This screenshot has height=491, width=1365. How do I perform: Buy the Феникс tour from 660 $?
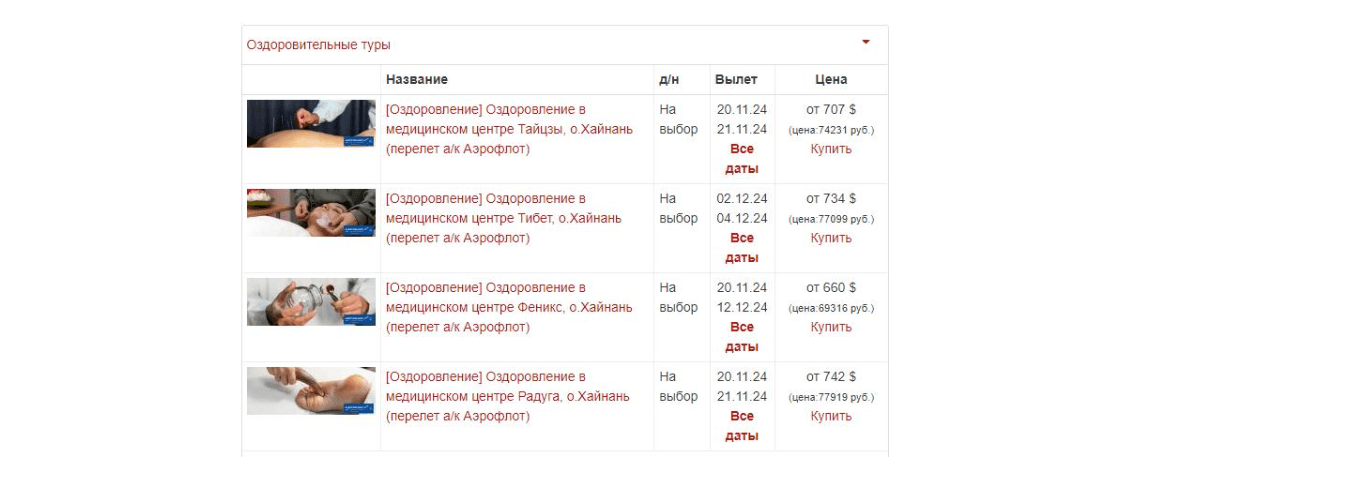831,327
